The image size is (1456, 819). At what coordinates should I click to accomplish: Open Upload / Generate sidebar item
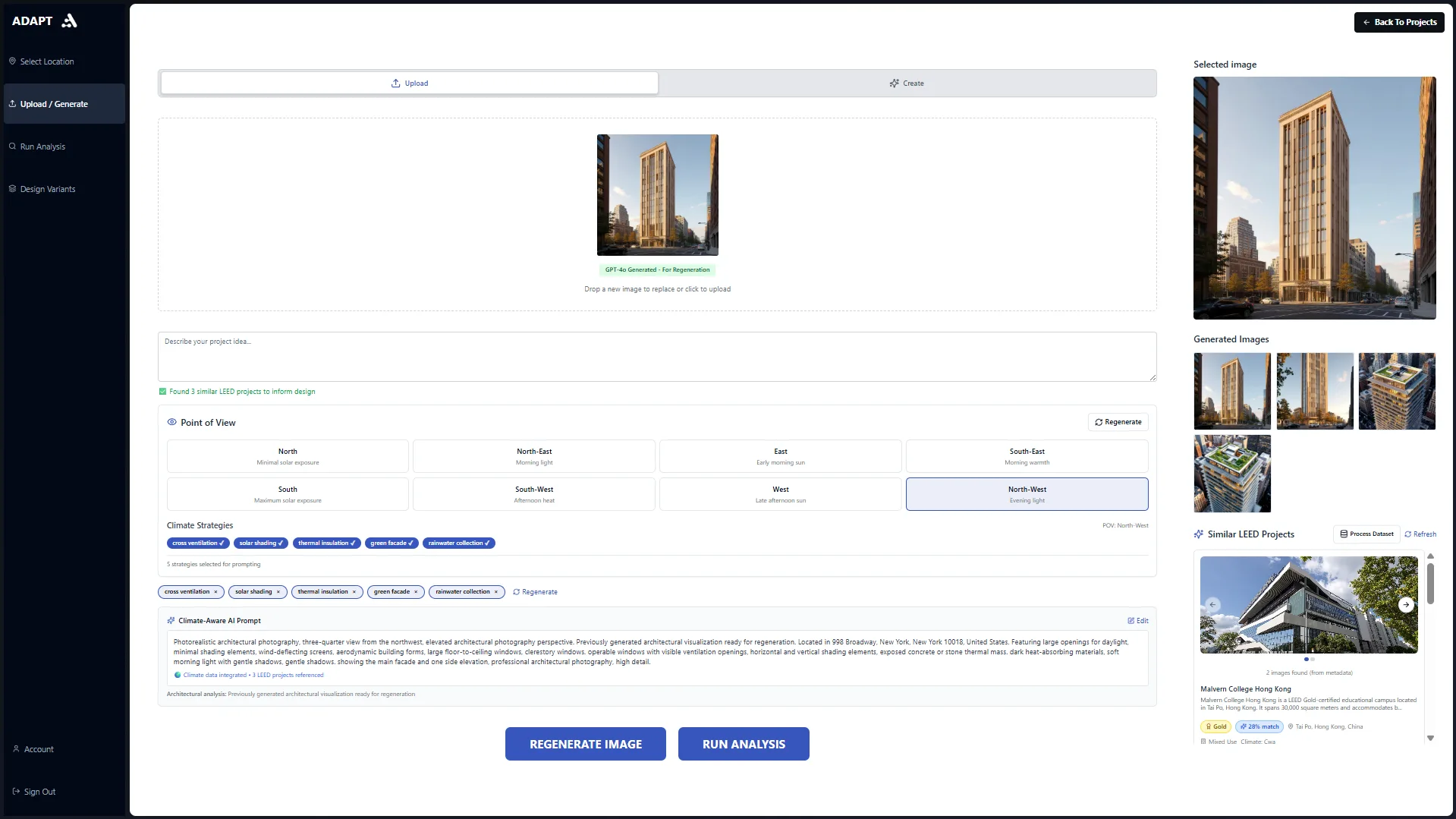64,104
